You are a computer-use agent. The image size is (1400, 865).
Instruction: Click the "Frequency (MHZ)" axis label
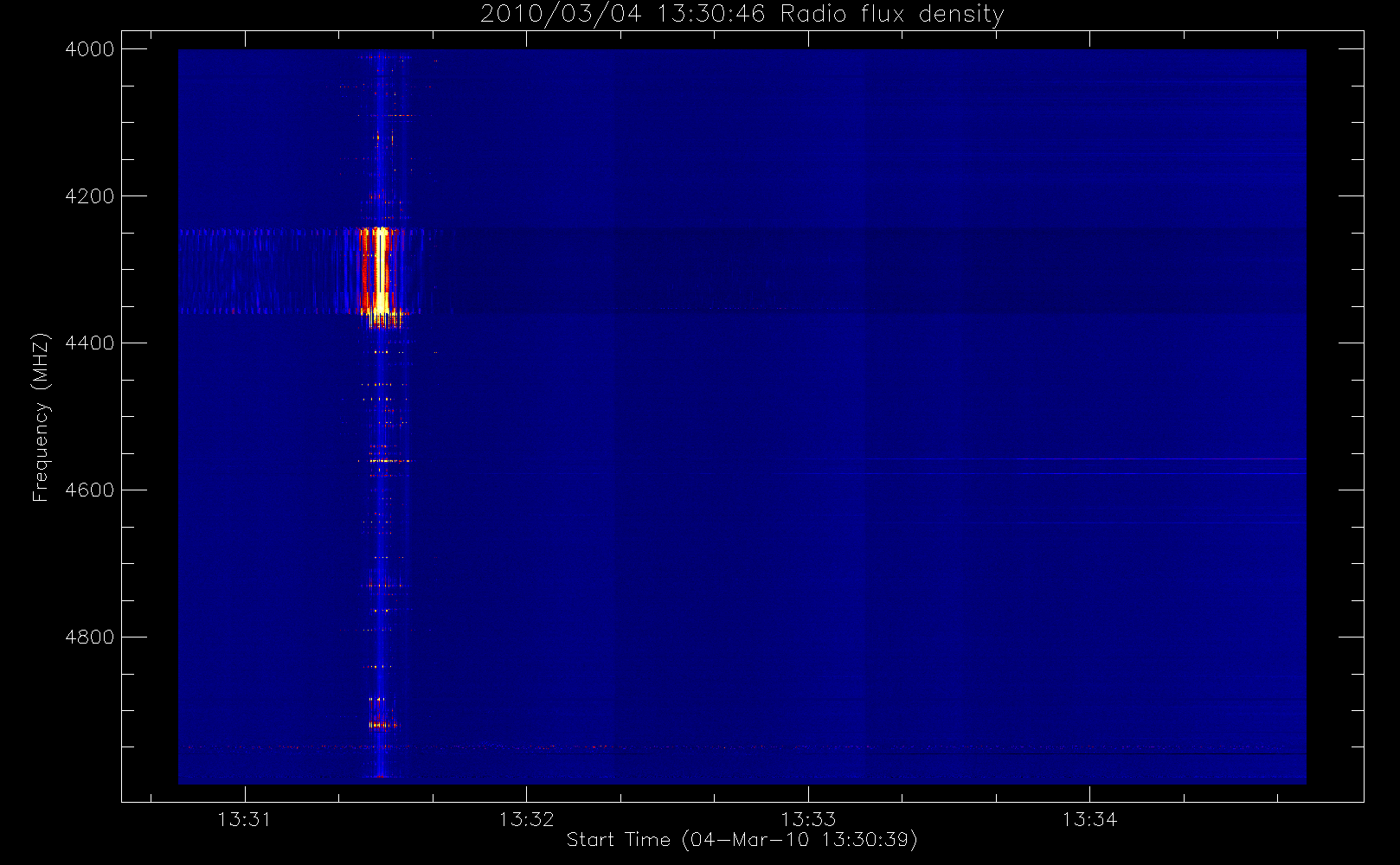coord(40,417)
